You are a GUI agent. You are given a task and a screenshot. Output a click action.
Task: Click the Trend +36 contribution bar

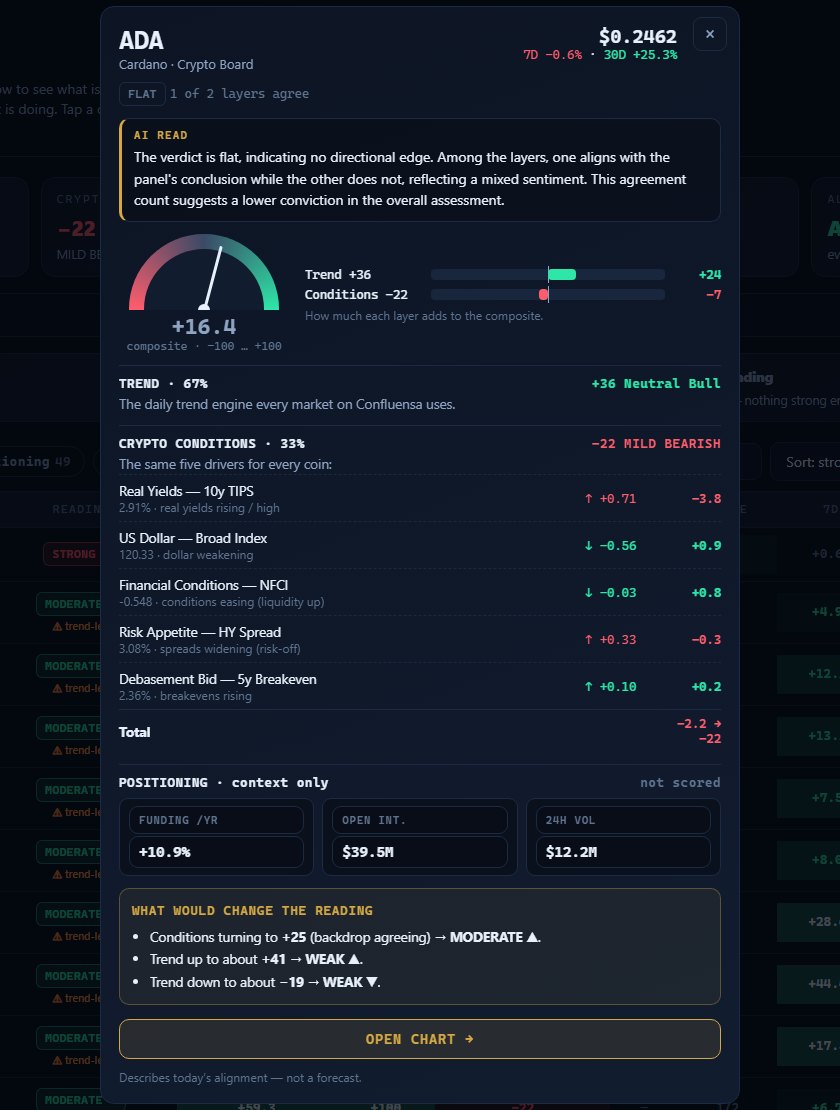548,275
